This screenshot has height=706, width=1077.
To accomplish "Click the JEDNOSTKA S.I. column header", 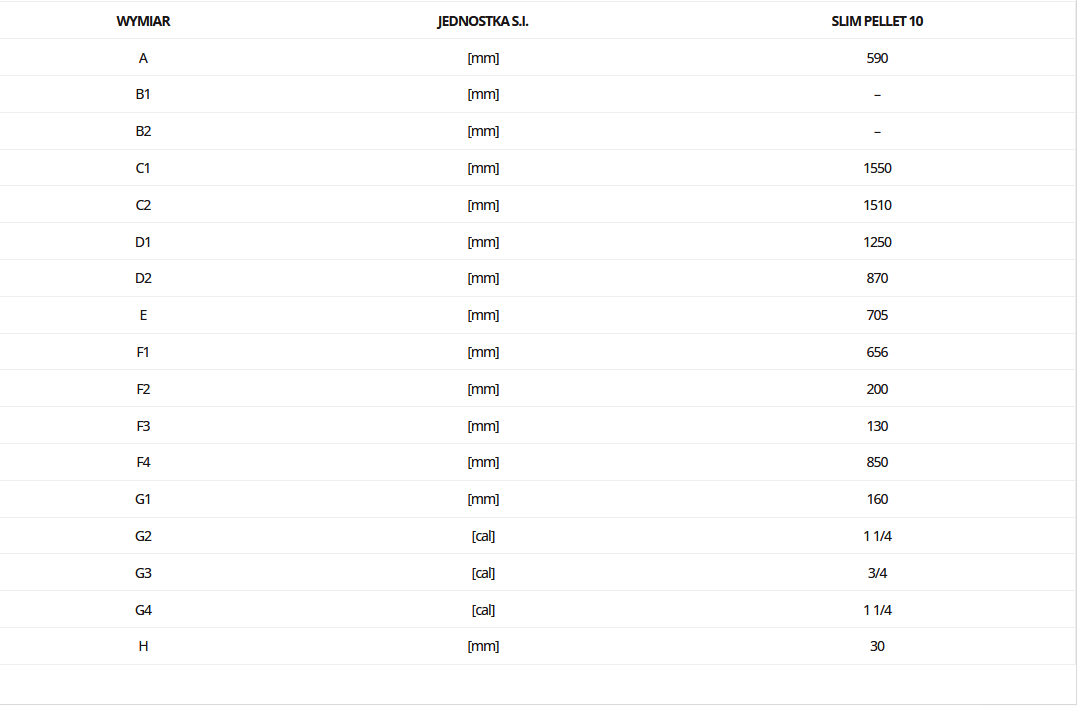I will coord(483,21).
